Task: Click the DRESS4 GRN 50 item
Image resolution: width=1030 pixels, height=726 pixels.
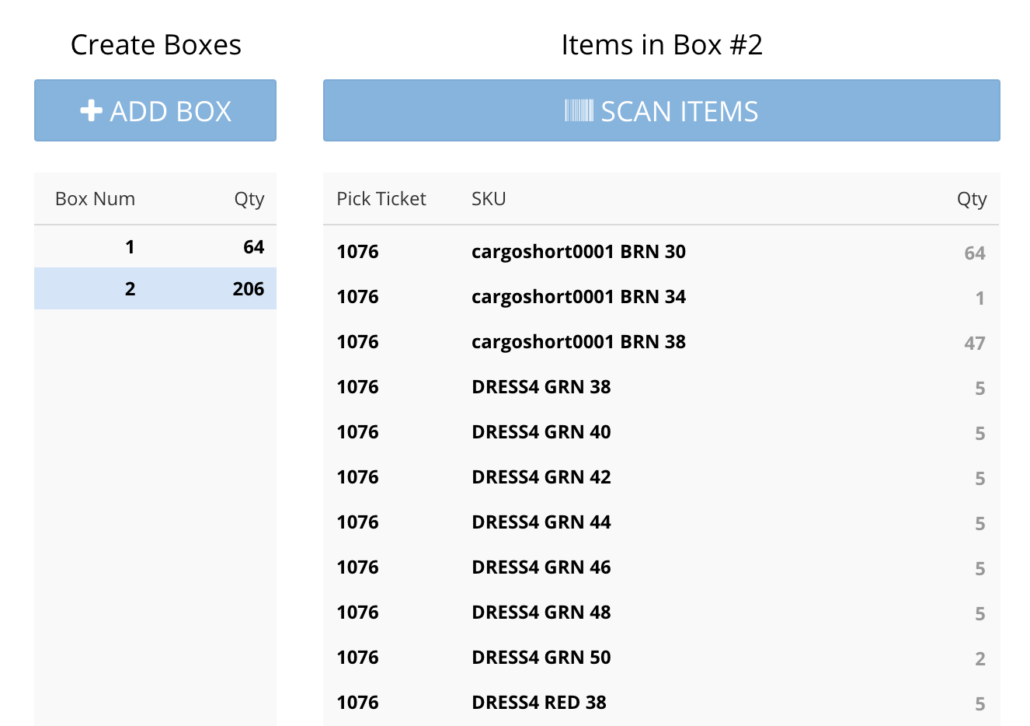Action: tap(541, 657)
